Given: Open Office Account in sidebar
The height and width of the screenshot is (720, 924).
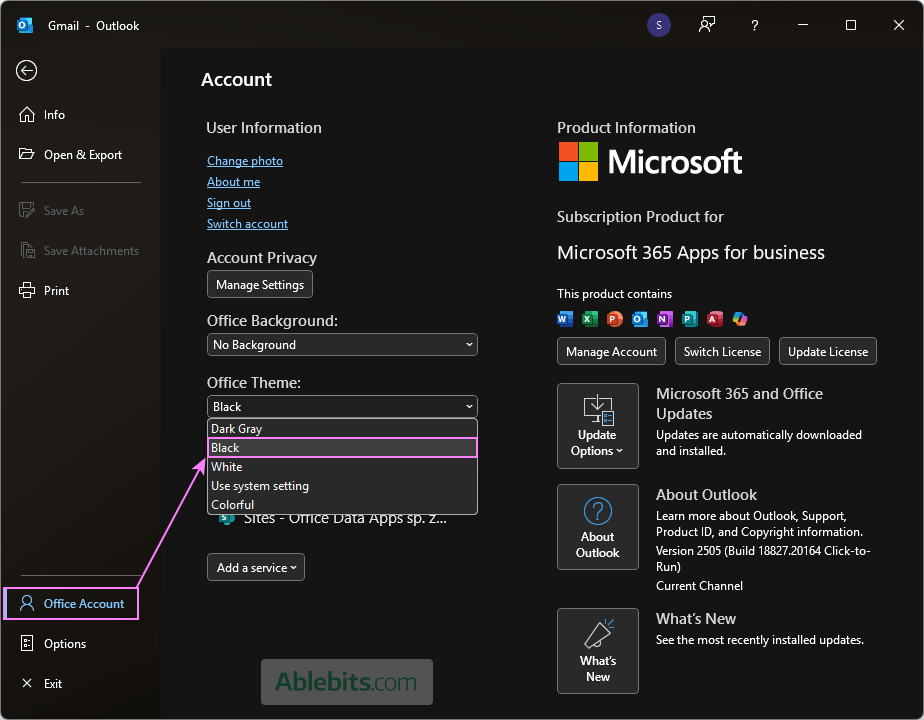Looking at the screenshot, I should click(71, 603).
